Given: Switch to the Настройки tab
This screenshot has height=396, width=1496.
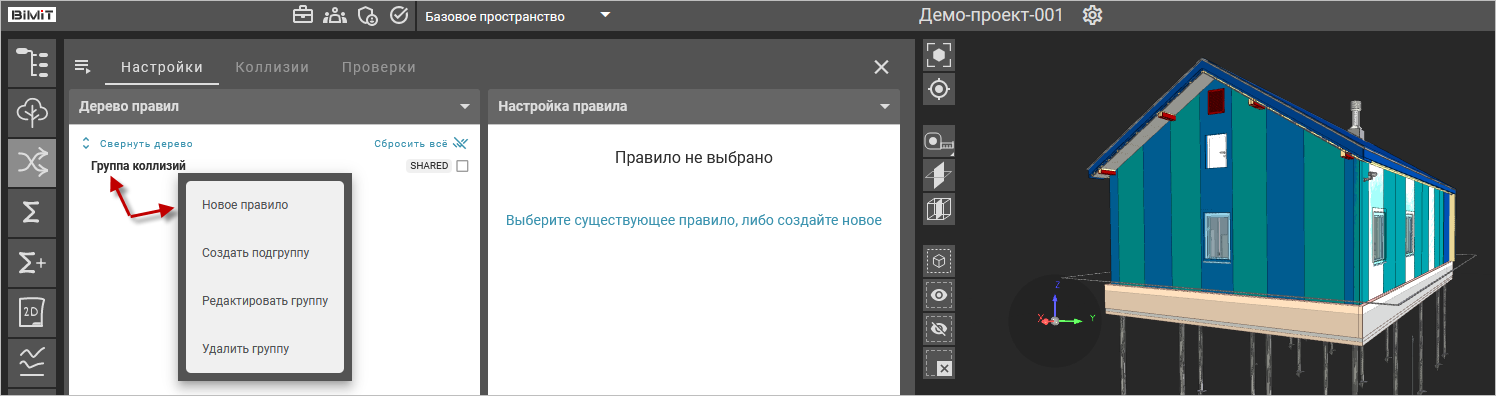Looking at the screenshot, I should click(x=162, y=67).
